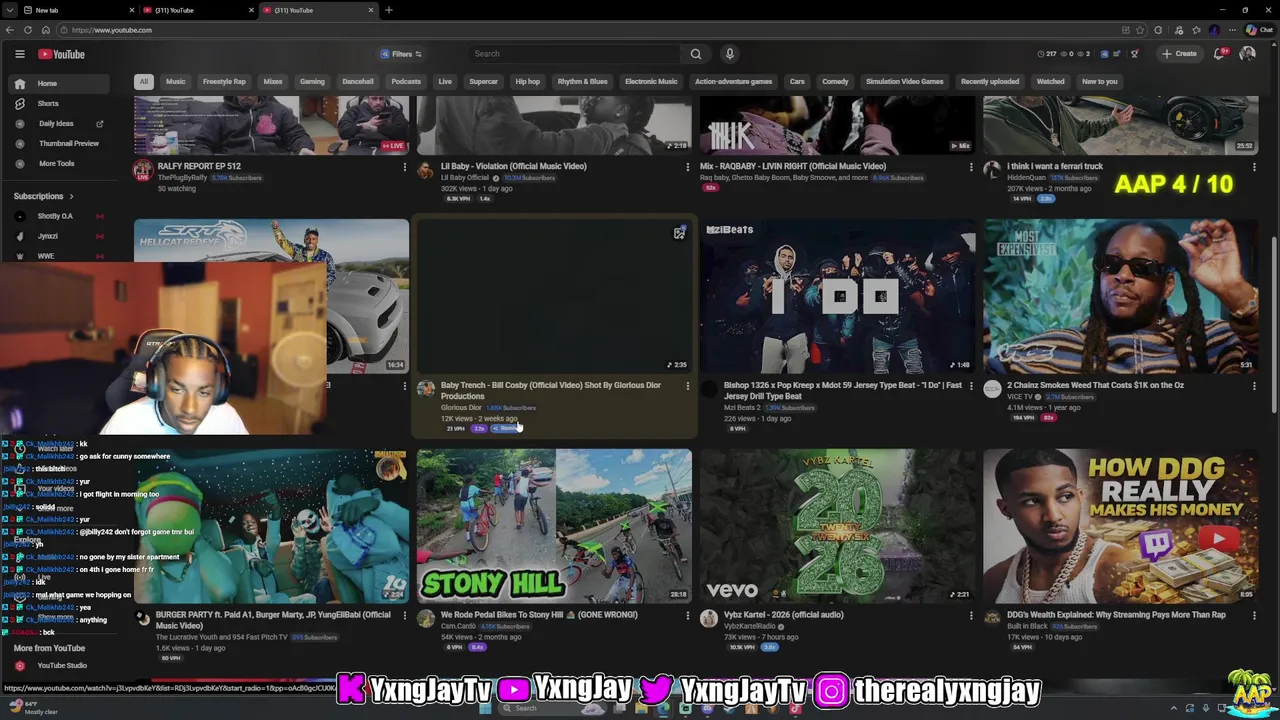Select the Podcasts filter chip
This screenshot has width=1280, height=720.
click(406, 82)
